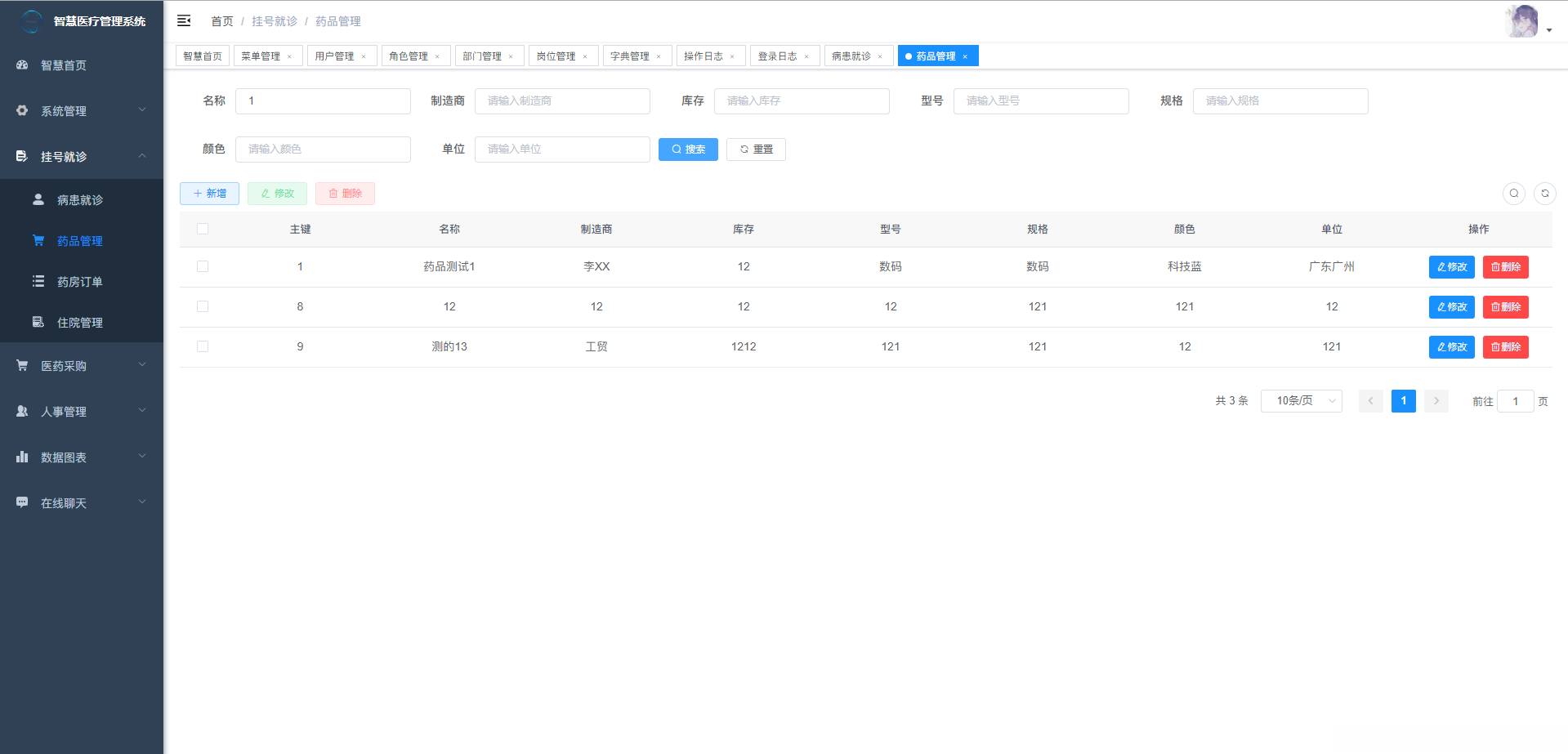Expand the 数据图表 sidebar menu
The height and width of the screenshot is (754, 1568).
pyautogui.click(x=82, y=457)
